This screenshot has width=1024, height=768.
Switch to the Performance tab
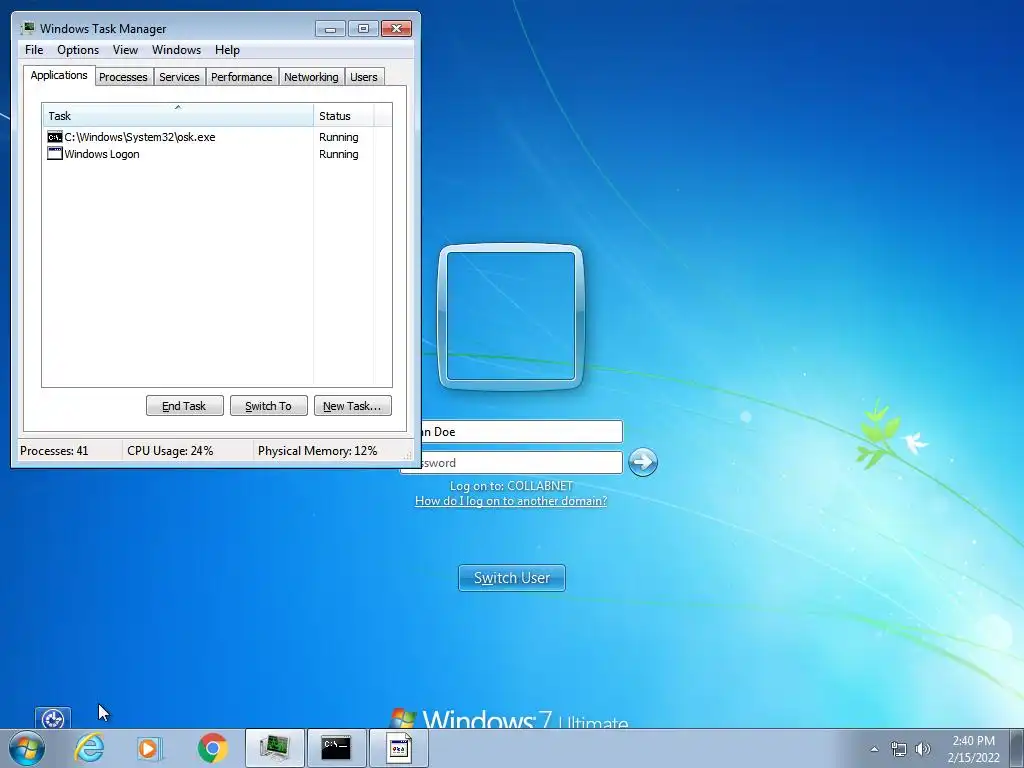click(x=242, y=77)
